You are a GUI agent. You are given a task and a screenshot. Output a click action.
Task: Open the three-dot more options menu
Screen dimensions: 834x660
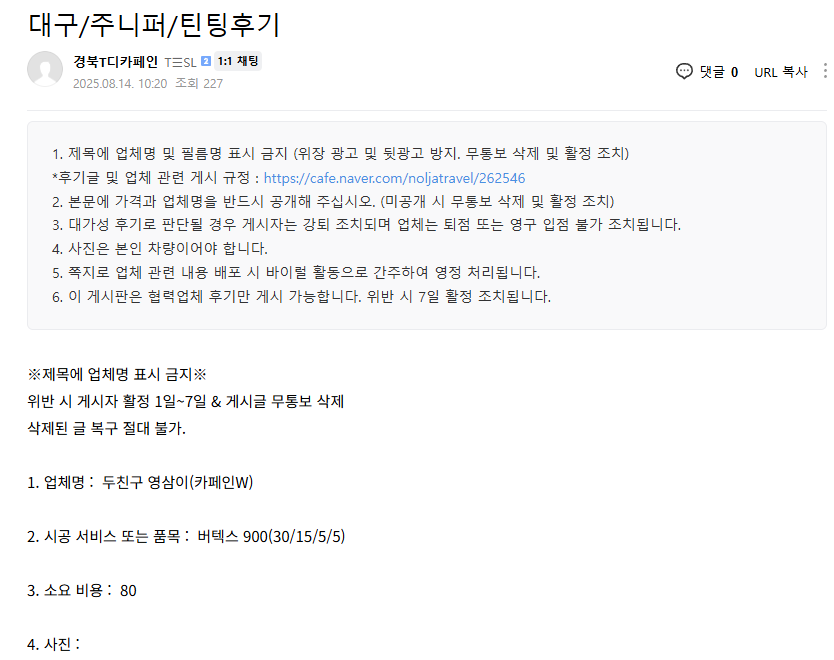click(x=824, y=71)
